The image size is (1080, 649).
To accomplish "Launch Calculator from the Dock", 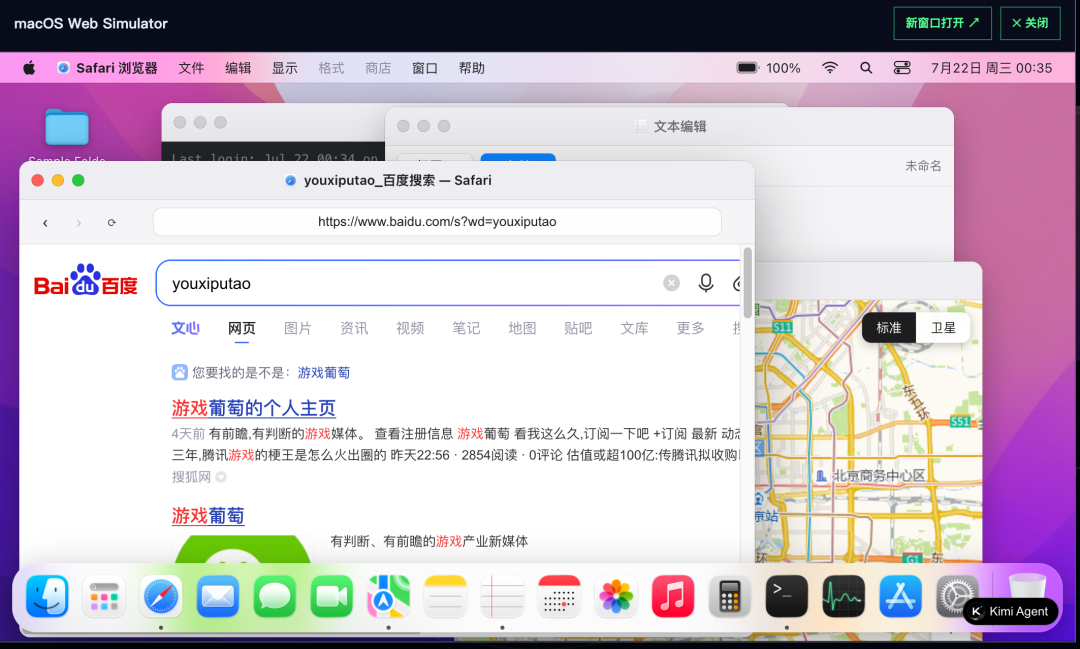I will (729, 596).
